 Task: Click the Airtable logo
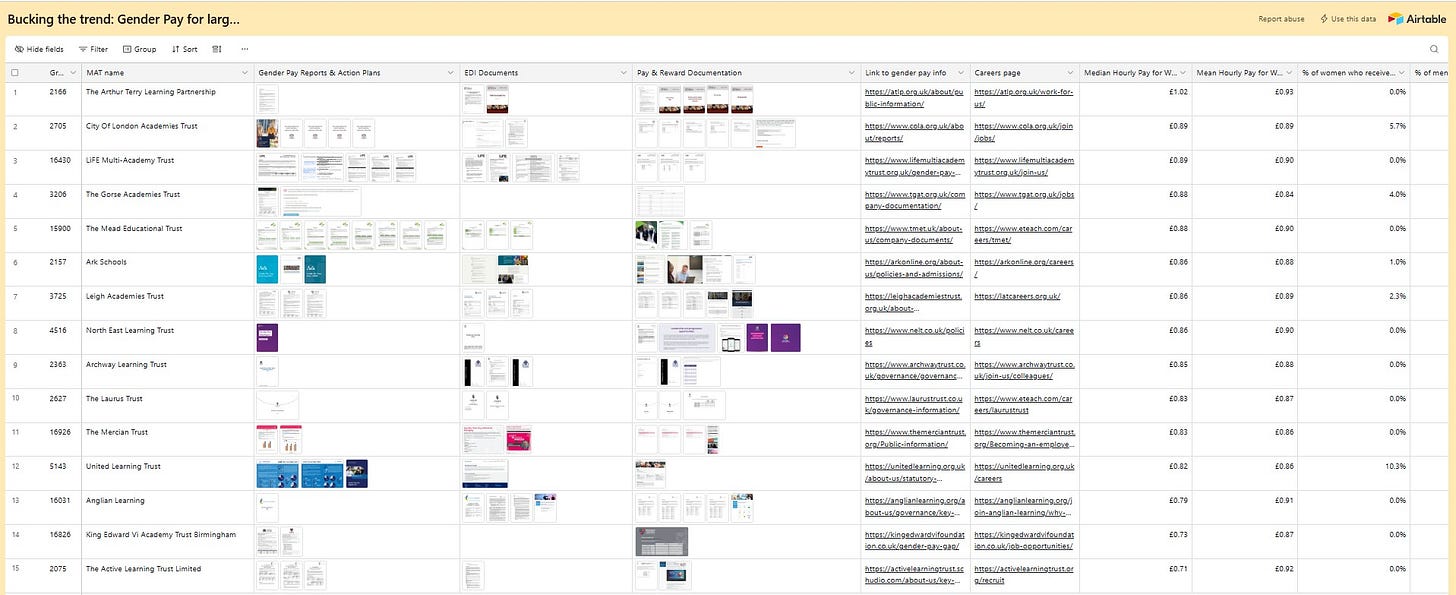pos(1416,18)
